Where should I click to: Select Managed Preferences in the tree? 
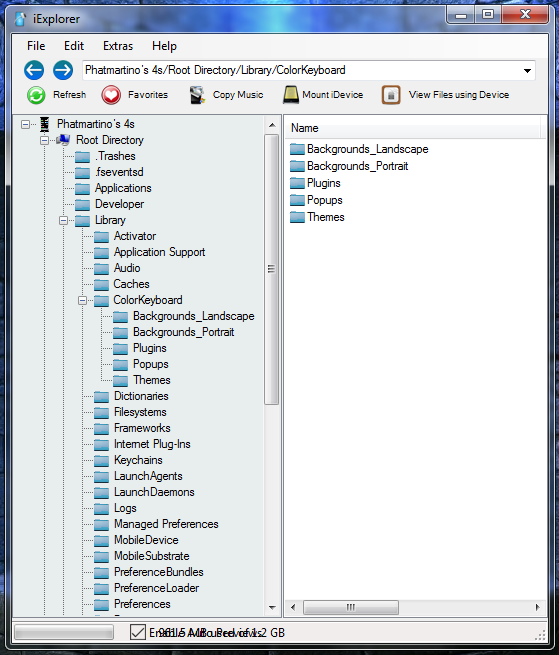click(x=166, y=524)
